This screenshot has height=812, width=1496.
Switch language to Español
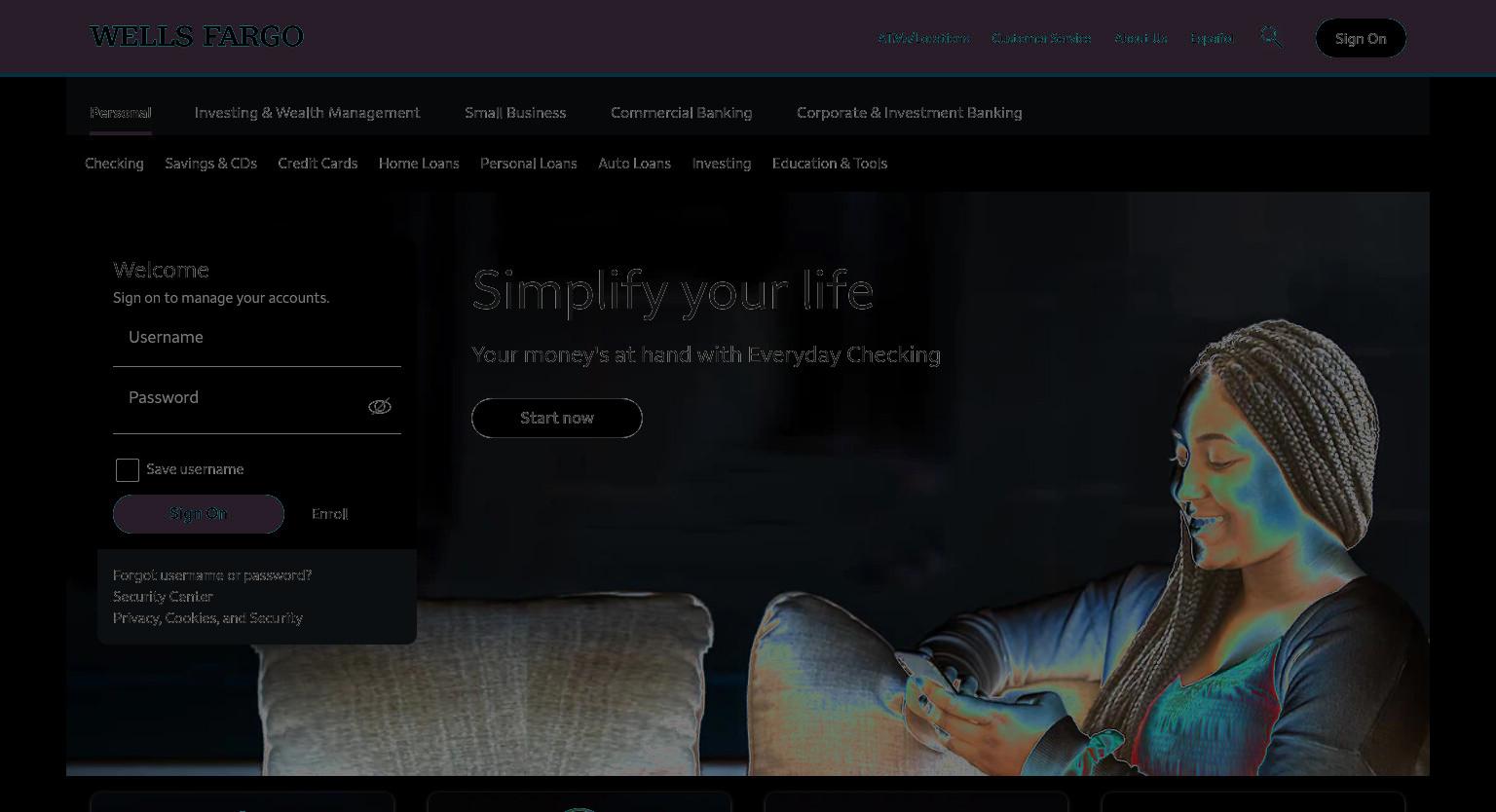click(1212, 38)
